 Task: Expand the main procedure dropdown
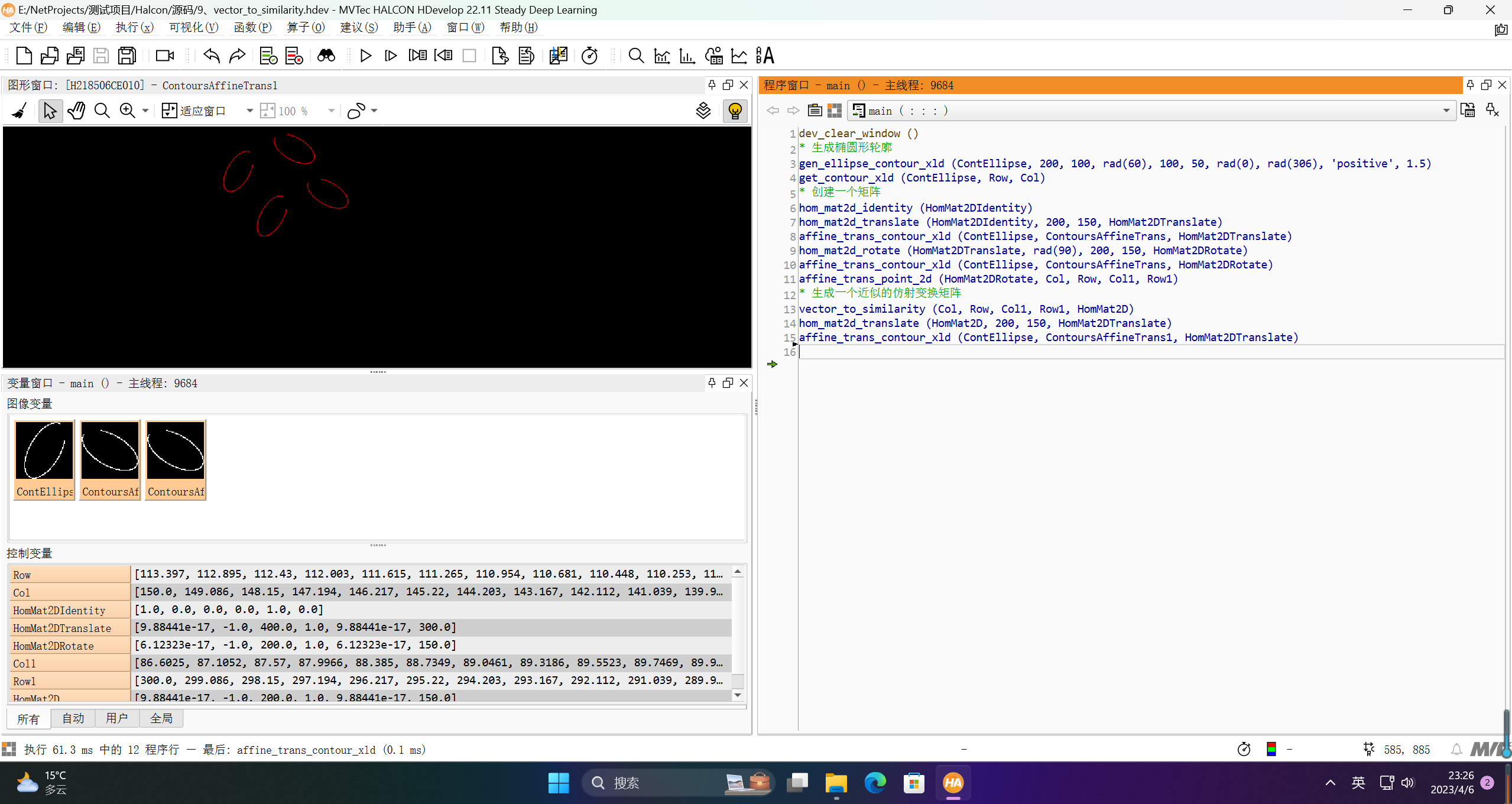point(1446,111)
